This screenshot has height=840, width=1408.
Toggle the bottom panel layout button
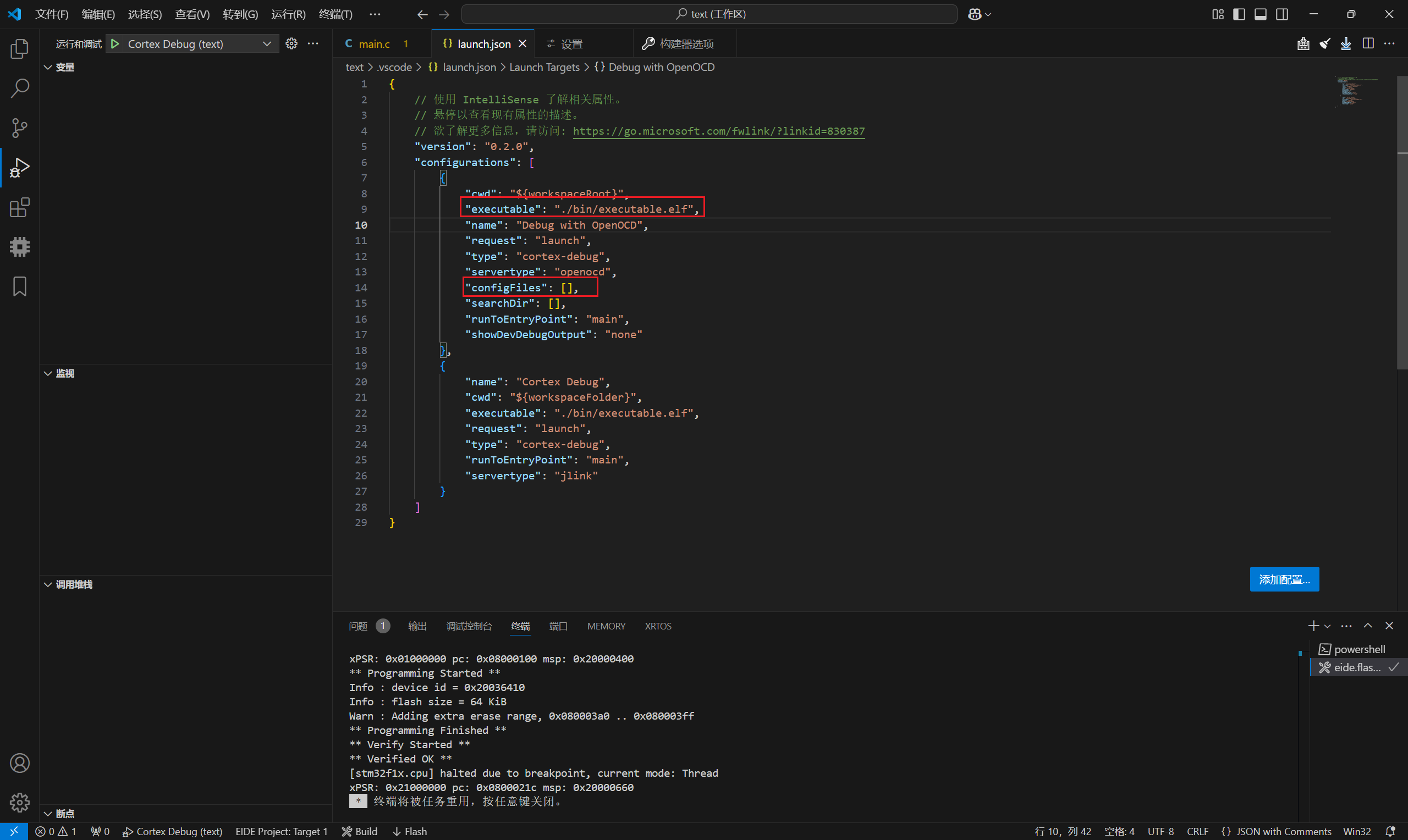(x=1260, y=14)
